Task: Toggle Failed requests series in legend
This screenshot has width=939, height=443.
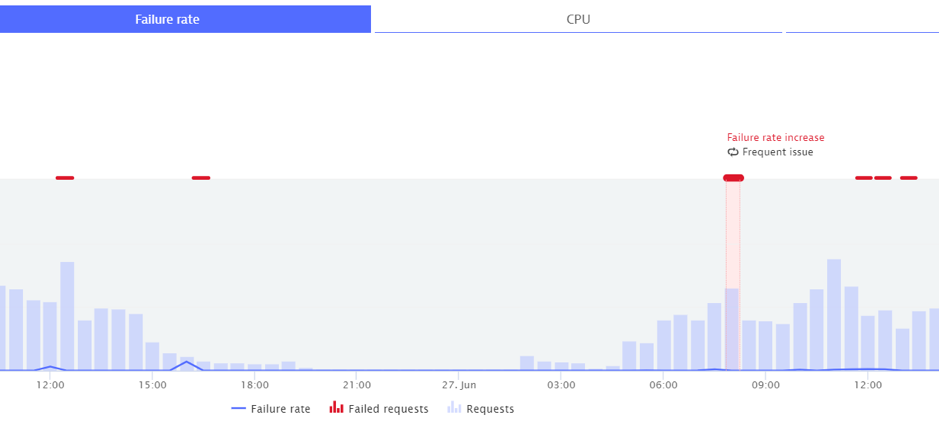Action: click(x=379, y=409)
